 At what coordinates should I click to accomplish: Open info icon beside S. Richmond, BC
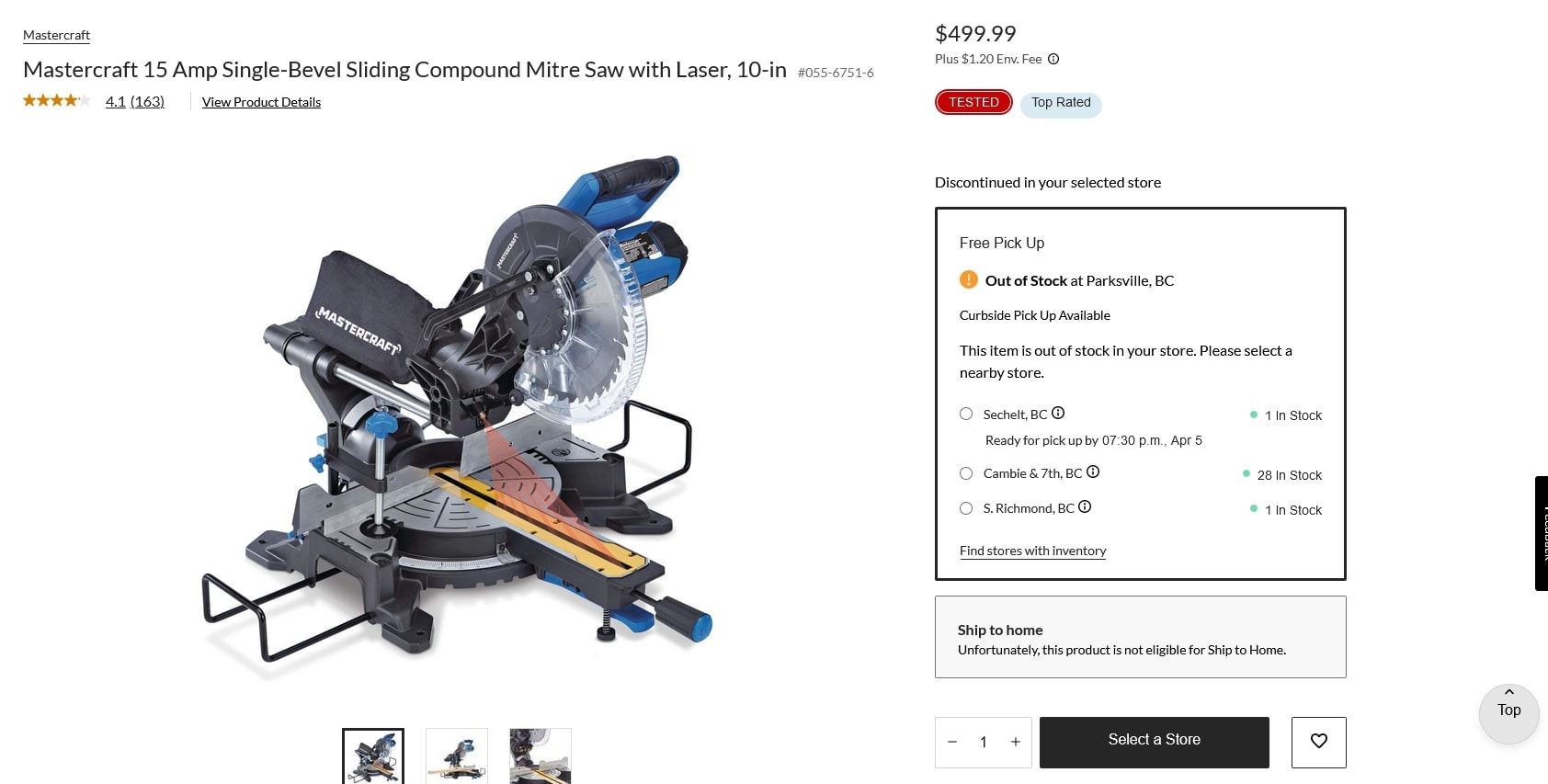1085,506
